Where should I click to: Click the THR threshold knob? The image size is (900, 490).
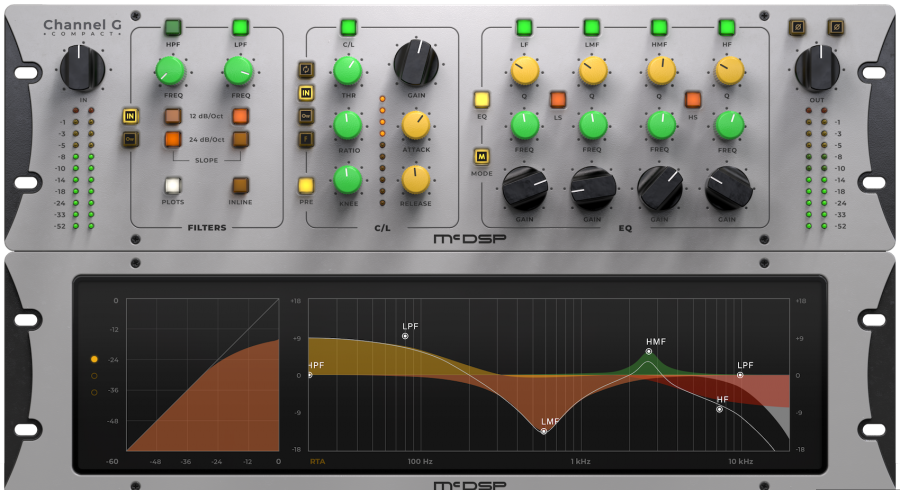(348, 71)
